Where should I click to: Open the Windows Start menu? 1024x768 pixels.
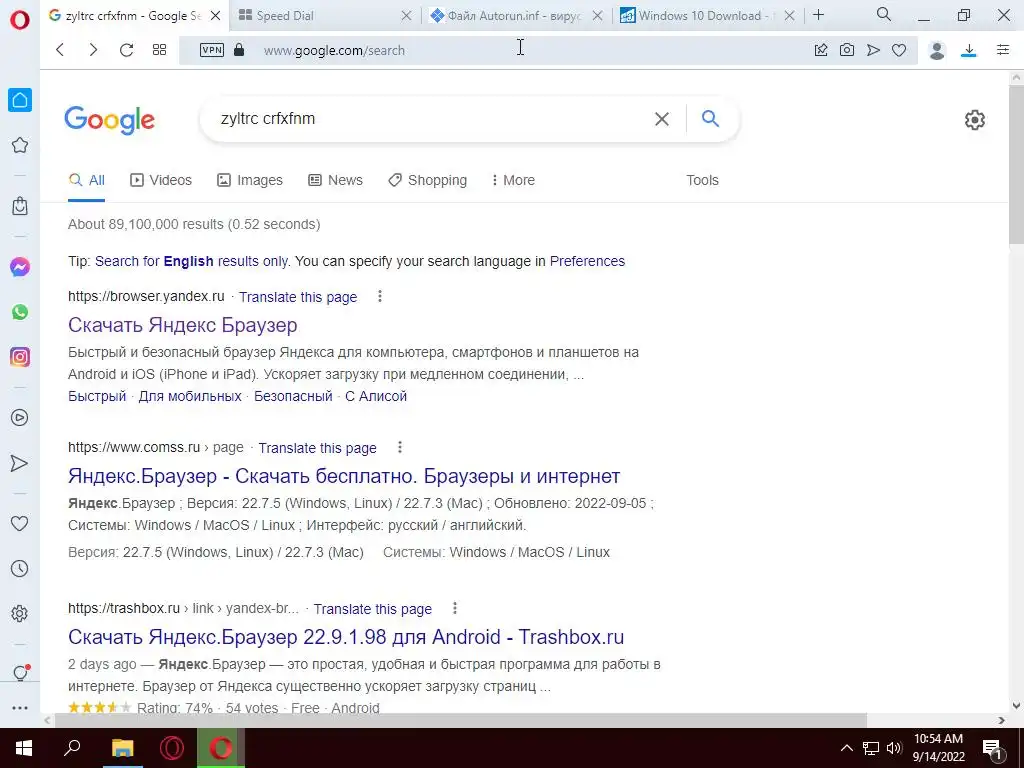[x=24, y=748]
